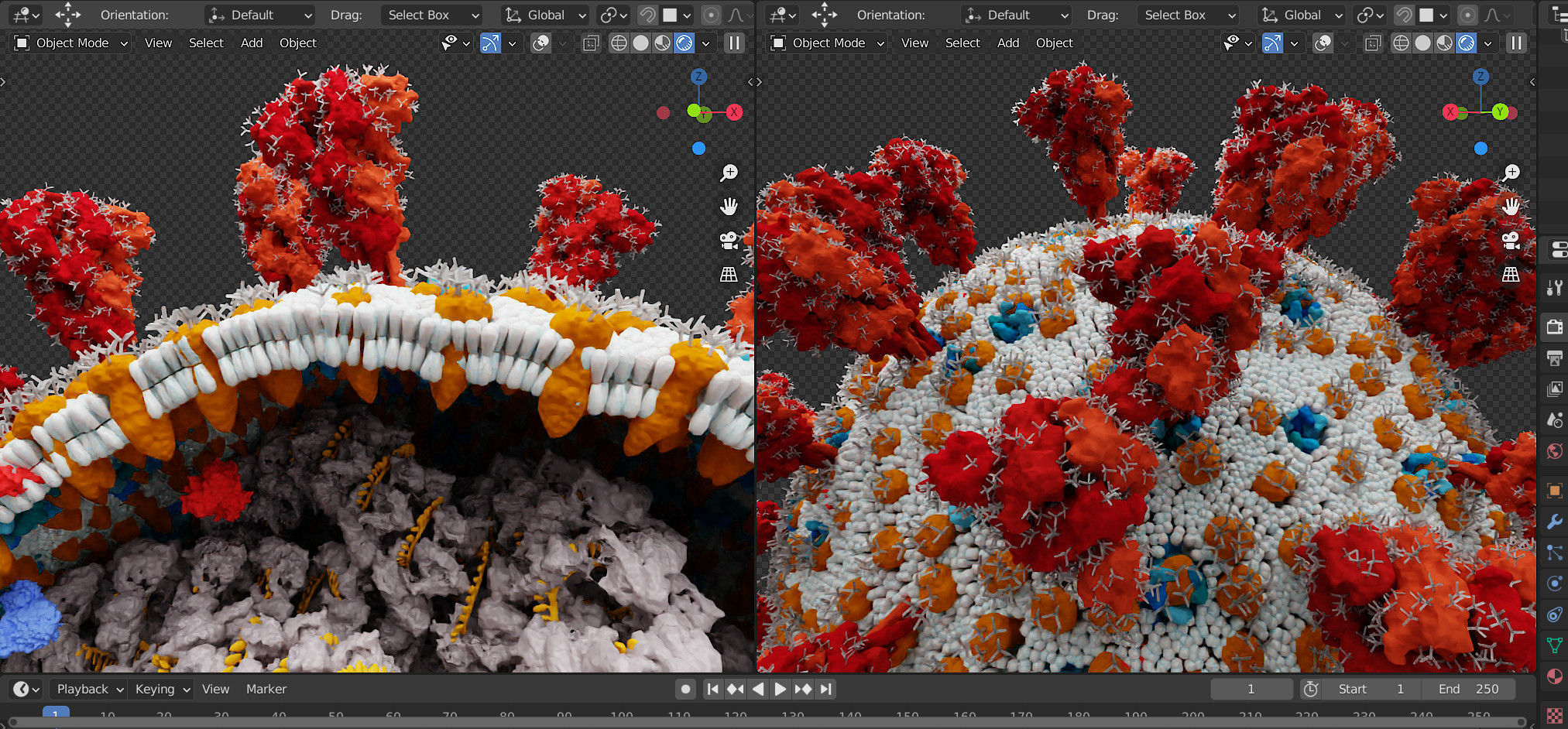Image resolution: width=1568 pixels, height=729 pixels.
Task: Toggle gizmo display in the right viewport
Action: point(1272,43)
